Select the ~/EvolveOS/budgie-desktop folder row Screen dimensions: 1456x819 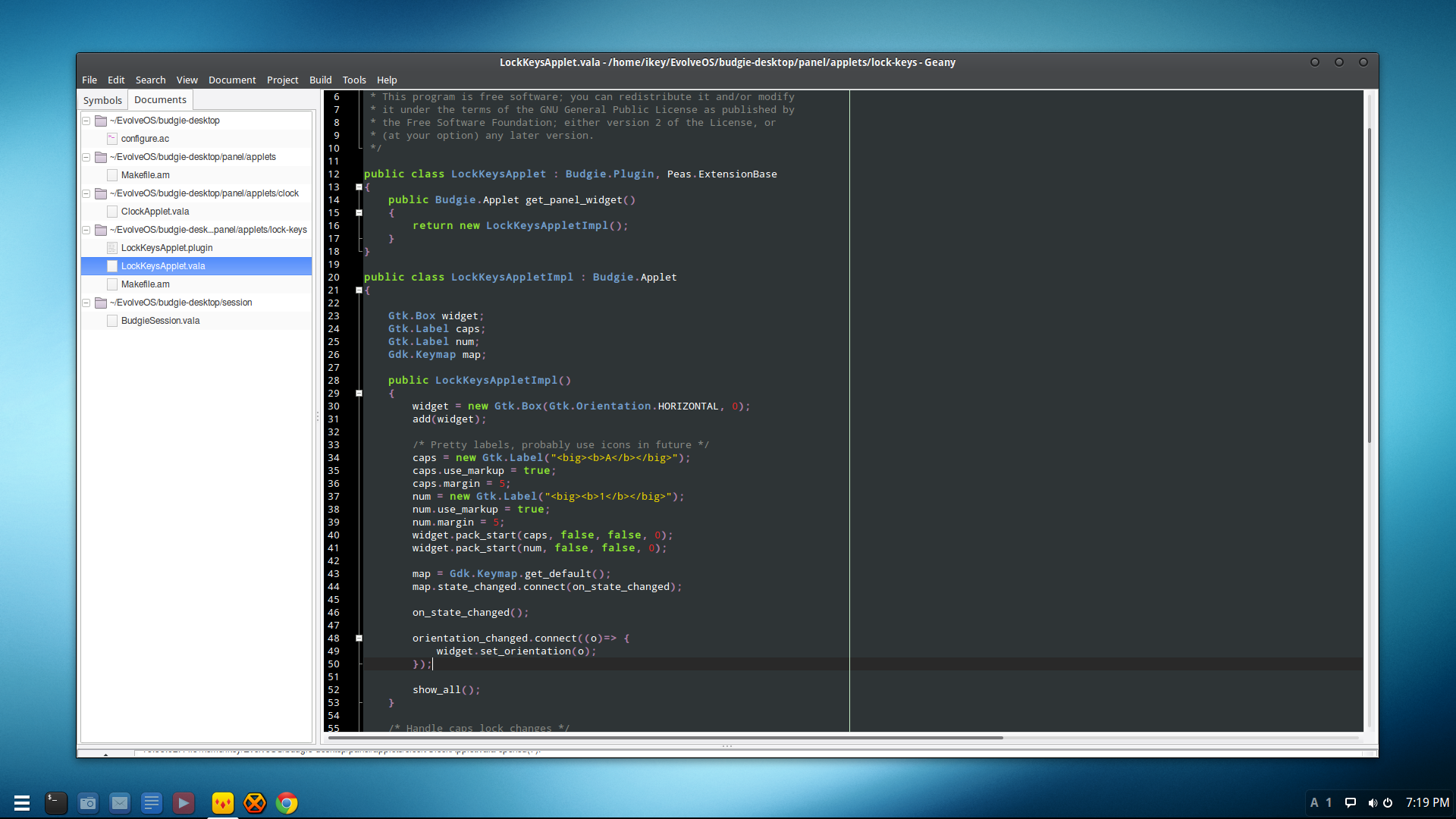pos(196,121)
